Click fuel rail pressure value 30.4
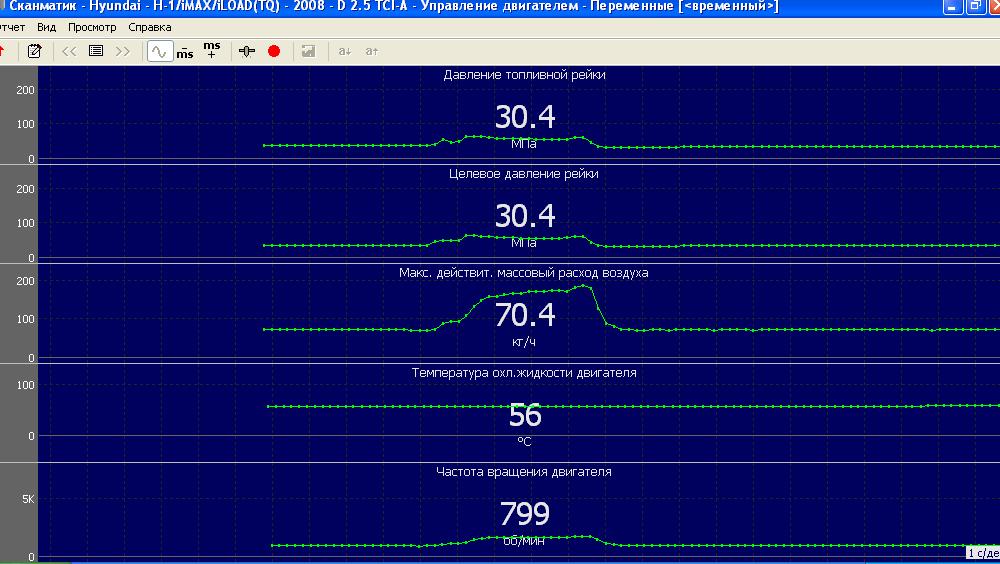1000x564 pixels. [x=525, y=117]
